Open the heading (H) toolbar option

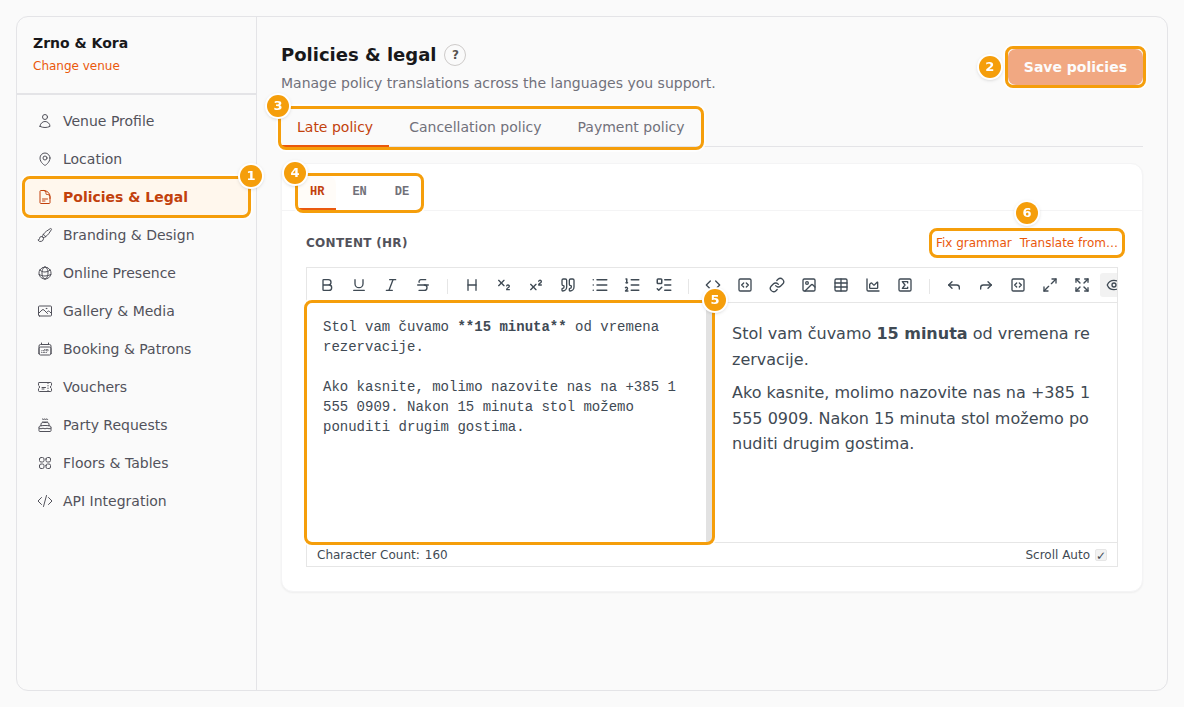pyautogui.click(x=472, y=285)
